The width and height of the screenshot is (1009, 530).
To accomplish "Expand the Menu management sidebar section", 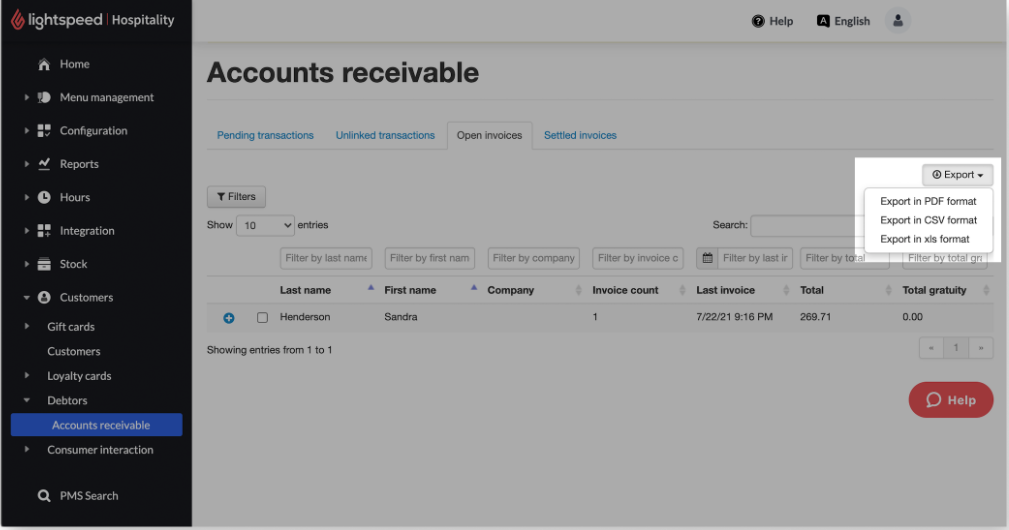I will [27, 98].
